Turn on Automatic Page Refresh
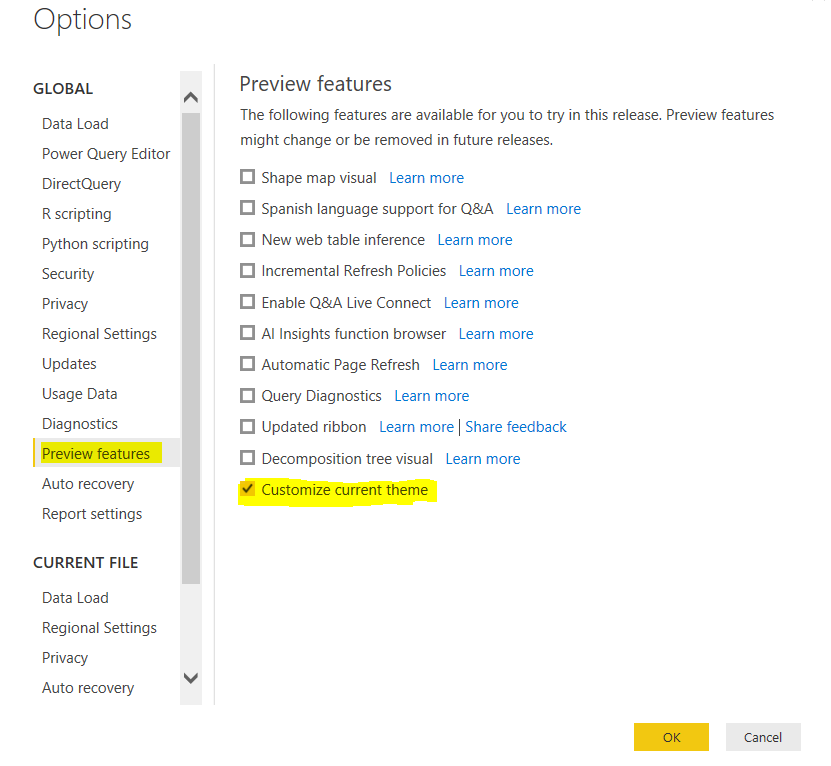 coord(248,365)
